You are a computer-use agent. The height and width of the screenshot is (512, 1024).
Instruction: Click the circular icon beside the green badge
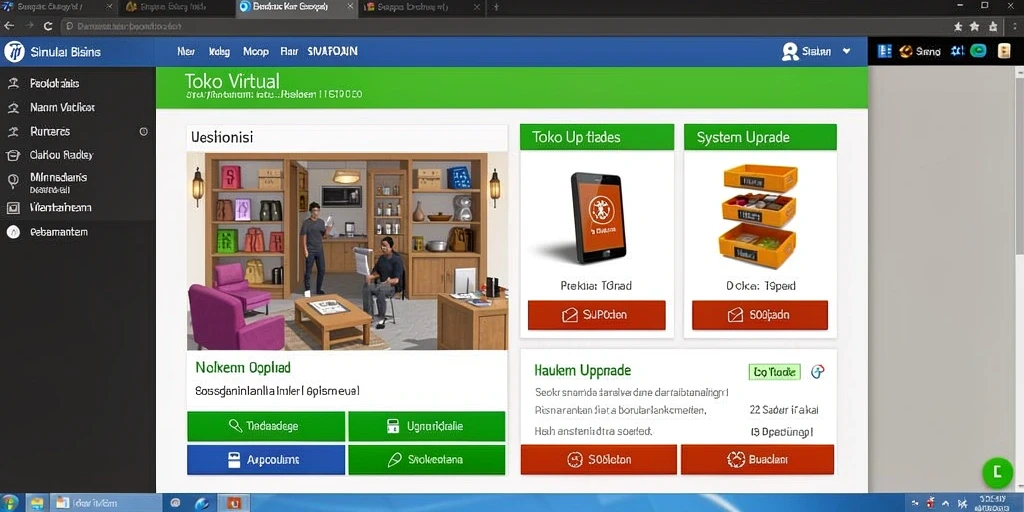coord(818,372)
